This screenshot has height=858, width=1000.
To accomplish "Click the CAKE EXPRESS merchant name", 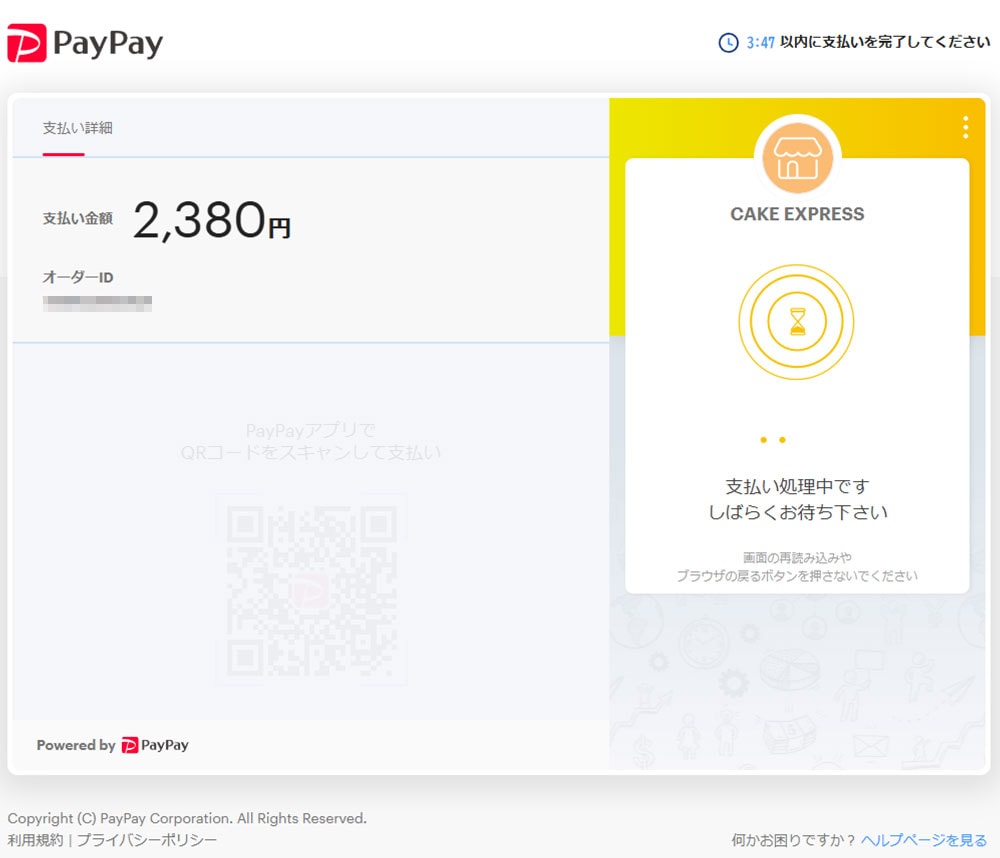I will pyautogui.click(x=797, y=214).
